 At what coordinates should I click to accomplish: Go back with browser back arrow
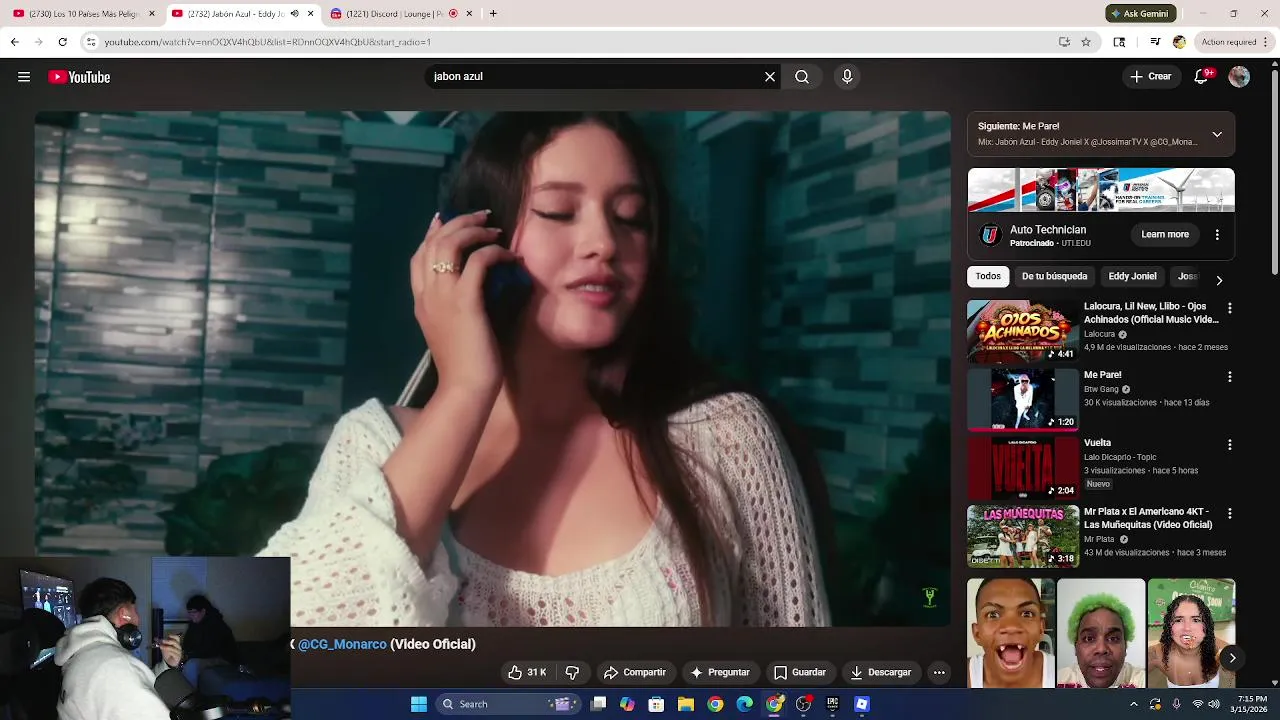click(x=14, y=42)
